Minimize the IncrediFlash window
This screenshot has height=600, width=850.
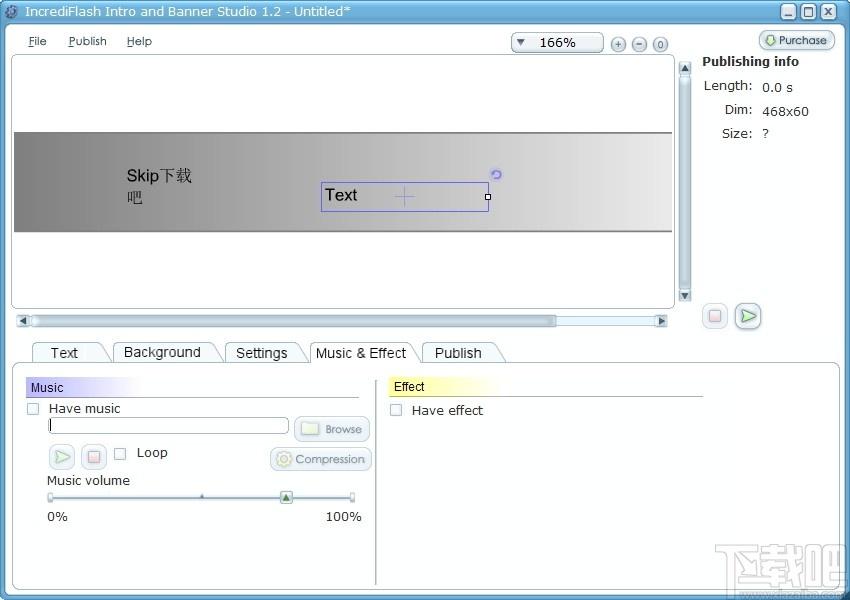(x=789, y=11)
